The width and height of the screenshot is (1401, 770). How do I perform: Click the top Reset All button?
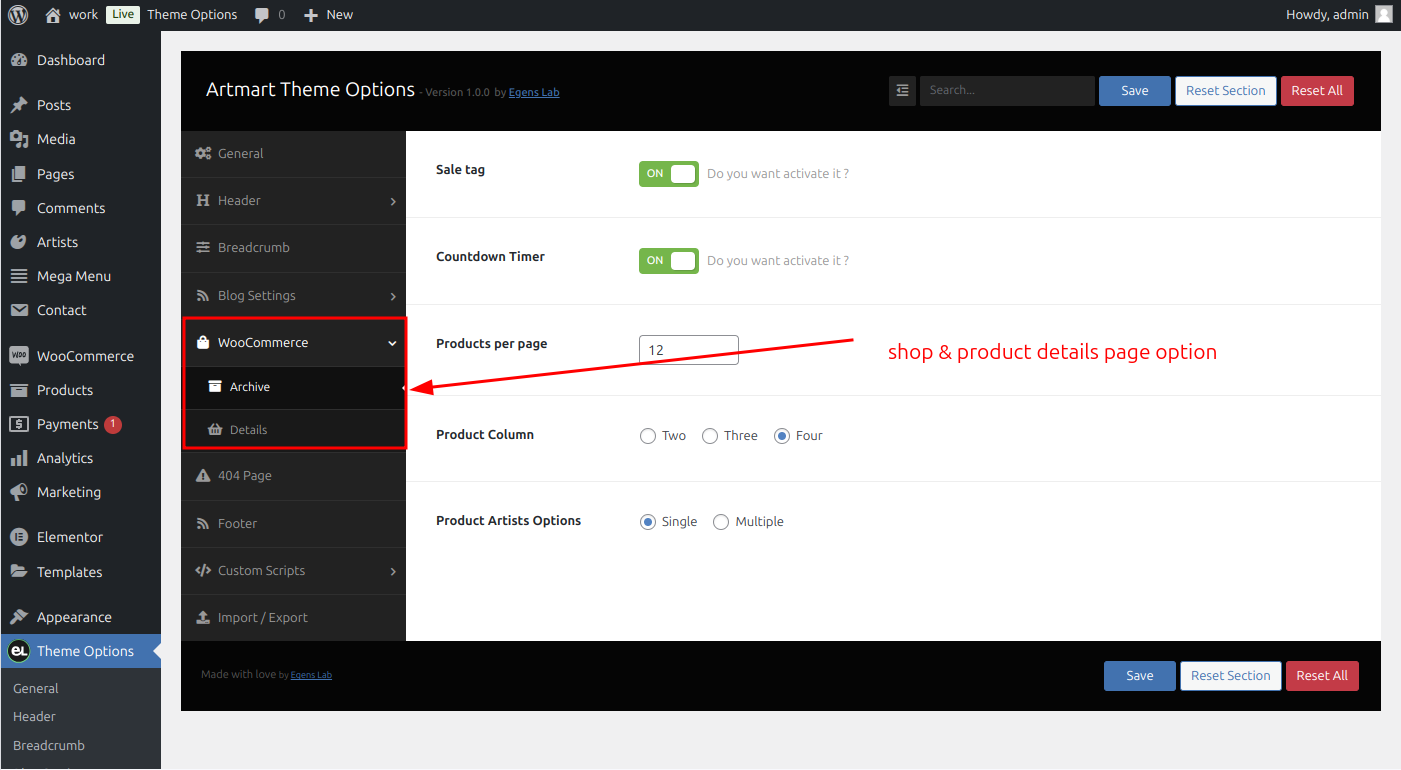1317,90
